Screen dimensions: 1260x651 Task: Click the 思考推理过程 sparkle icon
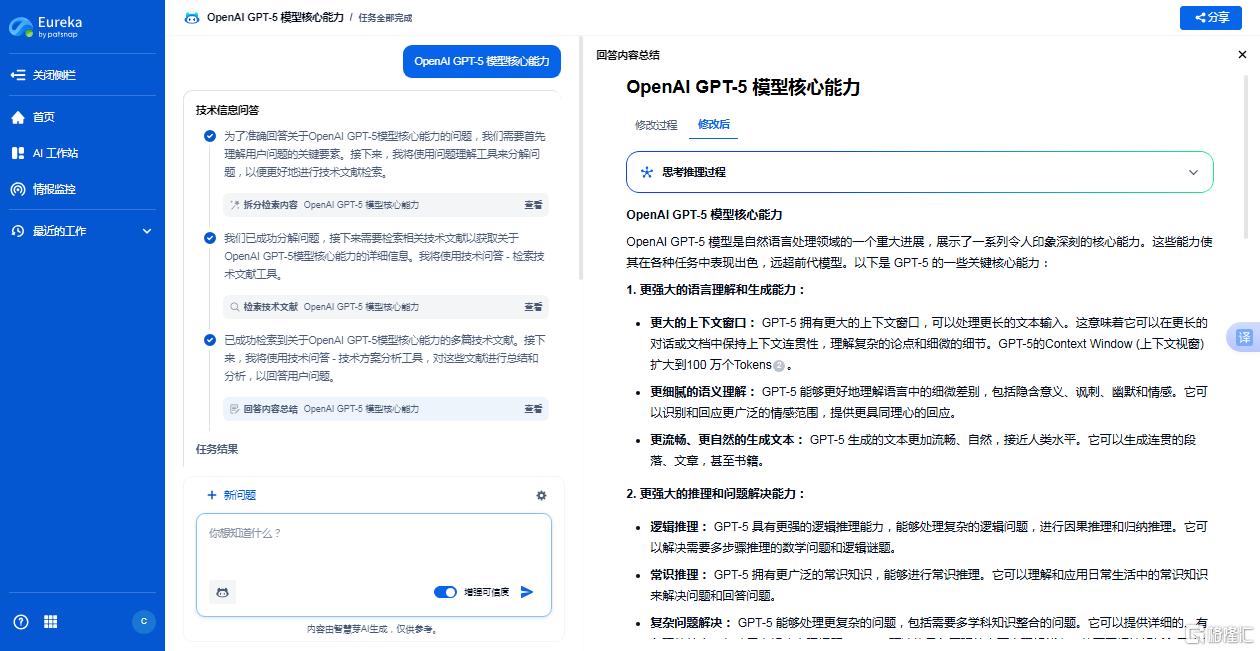point(647,172)
